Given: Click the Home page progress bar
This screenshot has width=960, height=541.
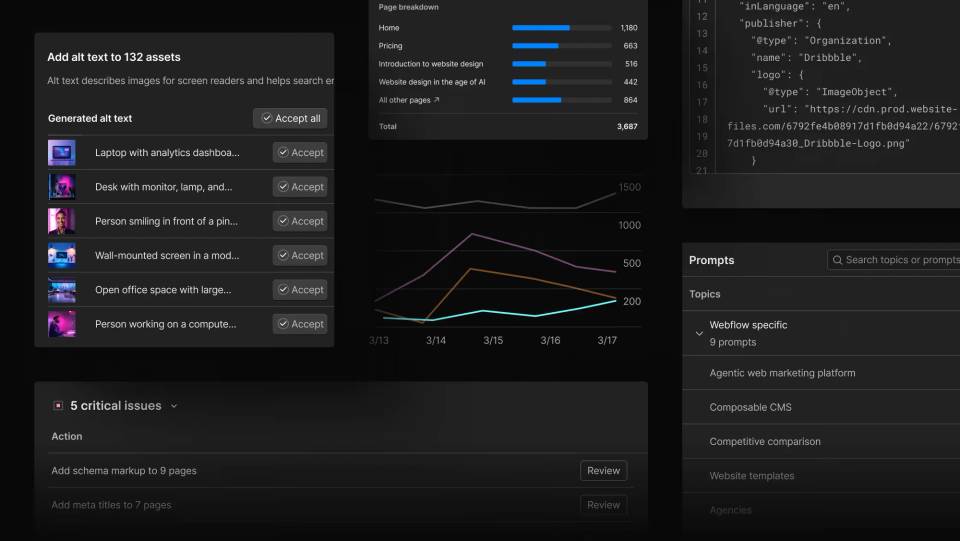Looking at the screenshot, I should point(561,28).
